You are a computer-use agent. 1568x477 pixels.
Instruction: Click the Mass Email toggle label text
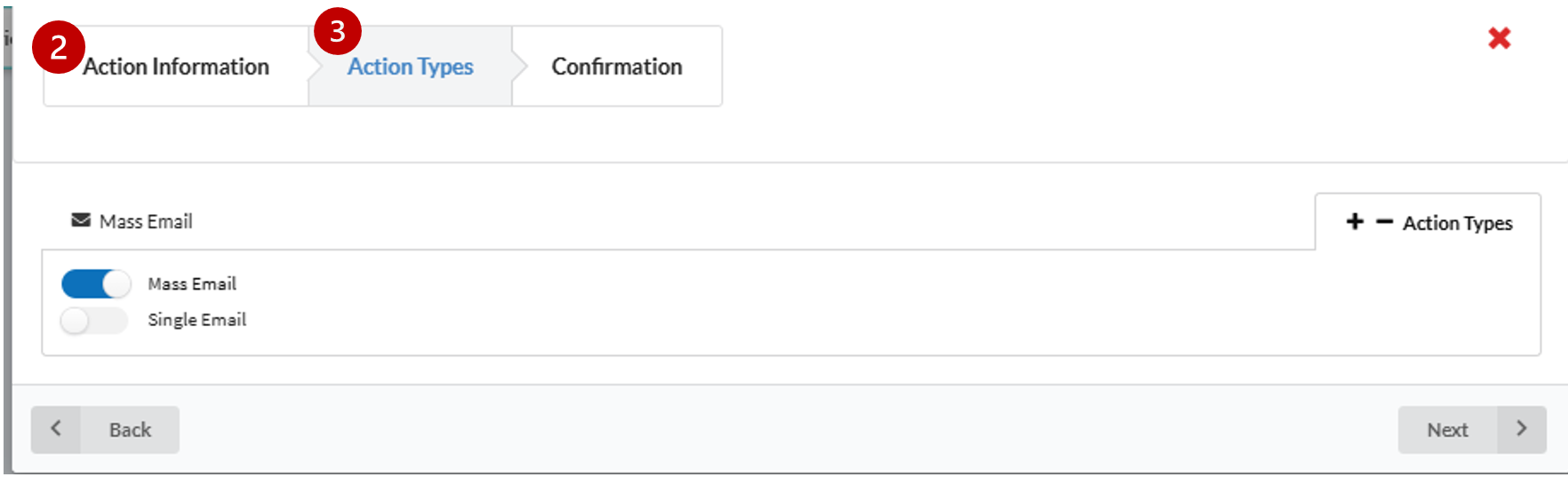click(x=192, y=284)
